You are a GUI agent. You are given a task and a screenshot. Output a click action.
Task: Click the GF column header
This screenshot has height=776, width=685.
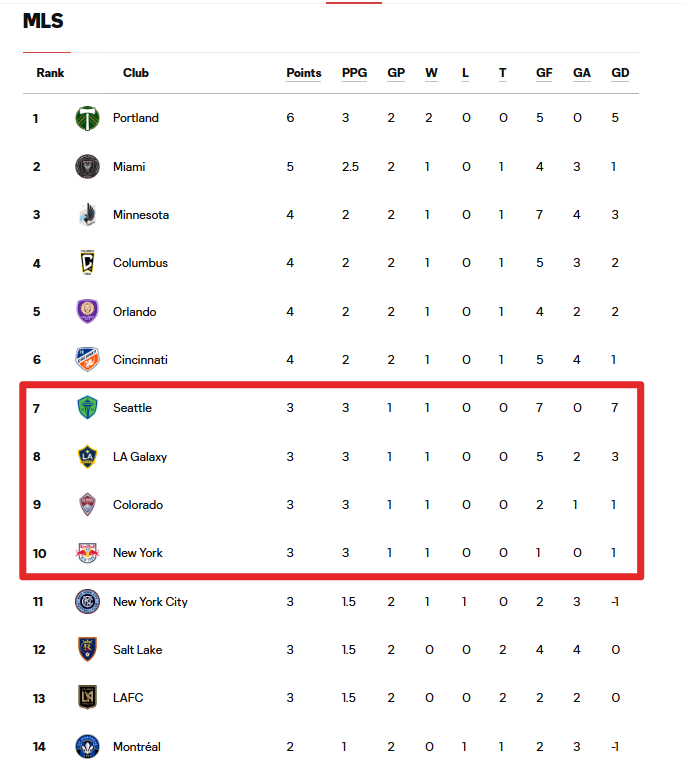point(544,73)
